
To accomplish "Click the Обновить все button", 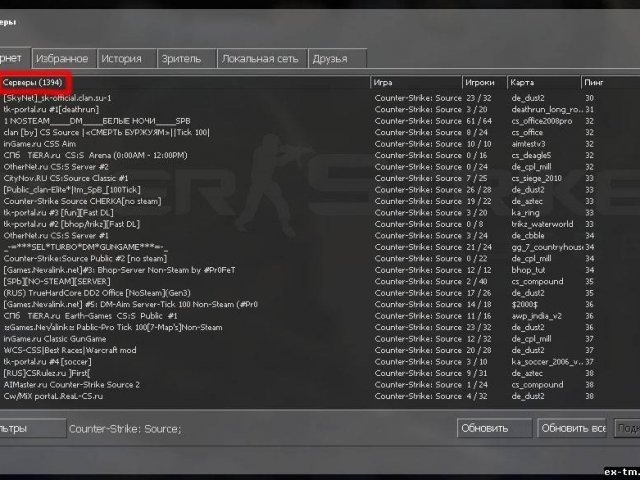I will (572, 428).
